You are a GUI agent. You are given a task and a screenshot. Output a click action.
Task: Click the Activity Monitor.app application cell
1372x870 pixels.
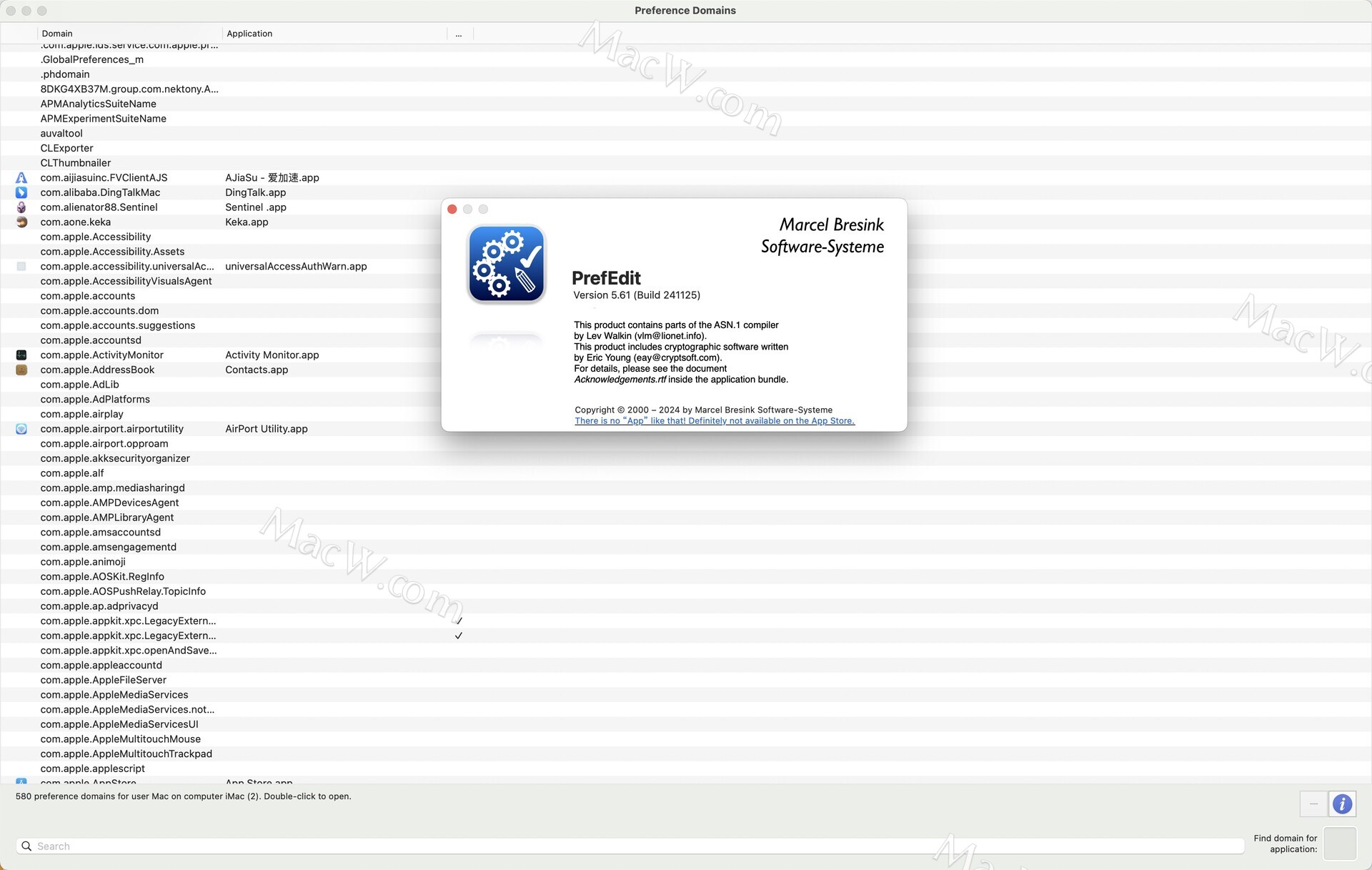(272, 355)
